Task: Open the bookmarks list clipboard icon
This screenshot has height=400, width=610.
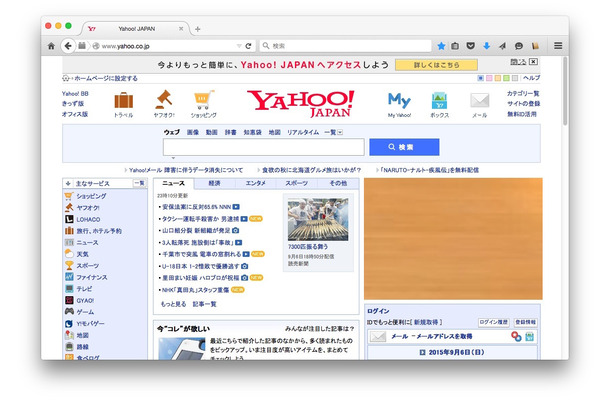Action: pyautogui.click(x=455, y=46)
